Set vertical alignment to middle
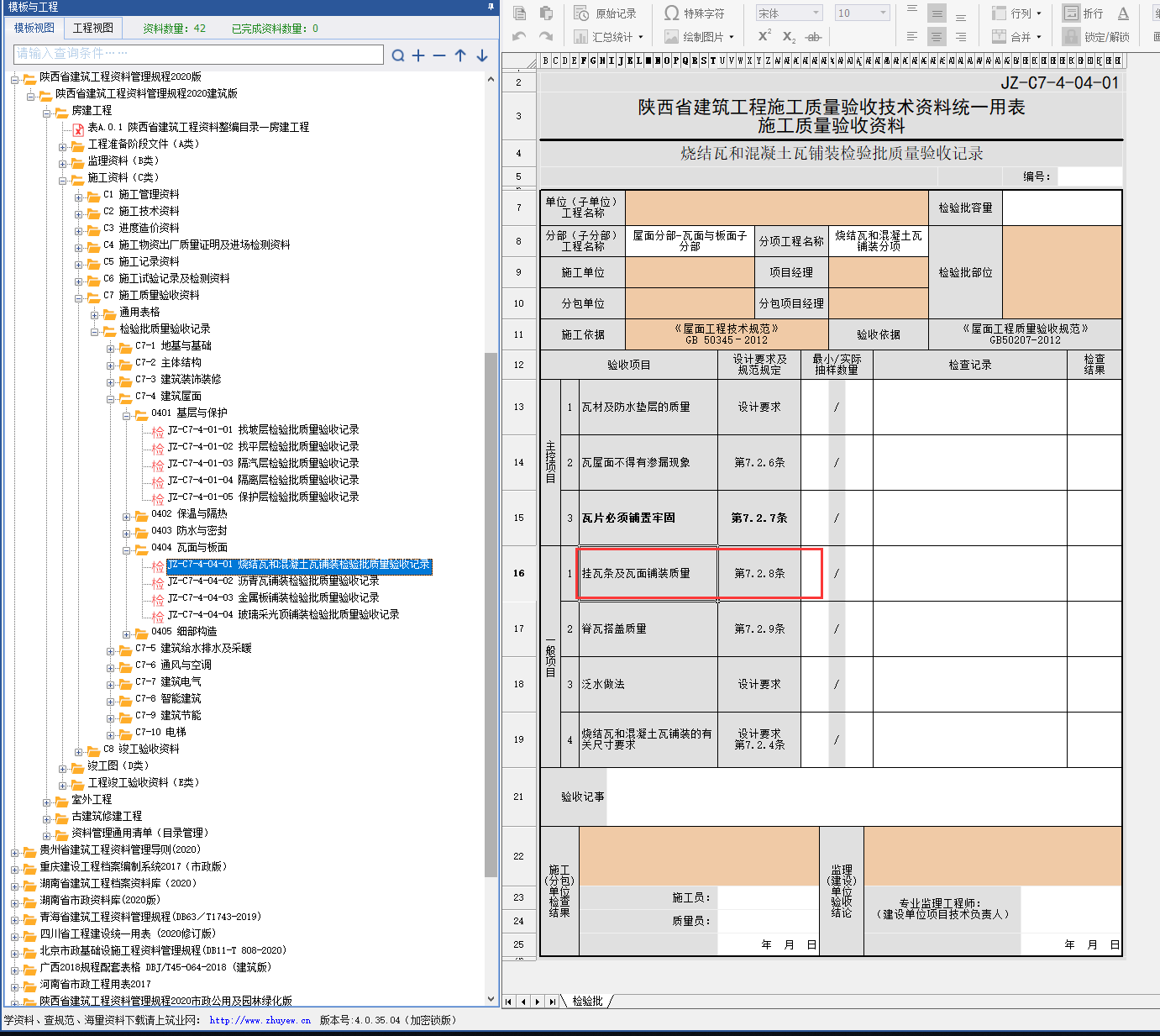 coord(937,13)
